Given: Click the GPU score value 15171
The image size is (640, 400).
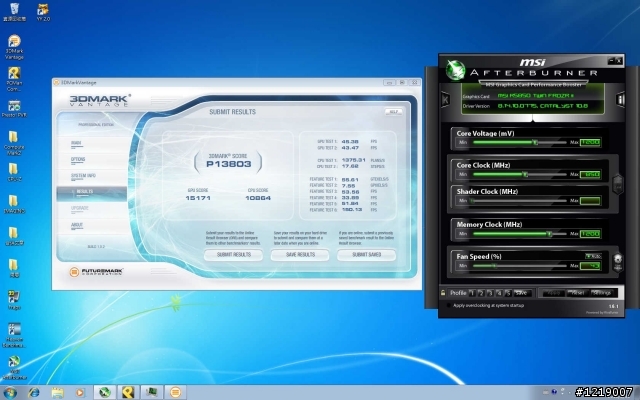Looking at the screenshot, I should point(198,198).
